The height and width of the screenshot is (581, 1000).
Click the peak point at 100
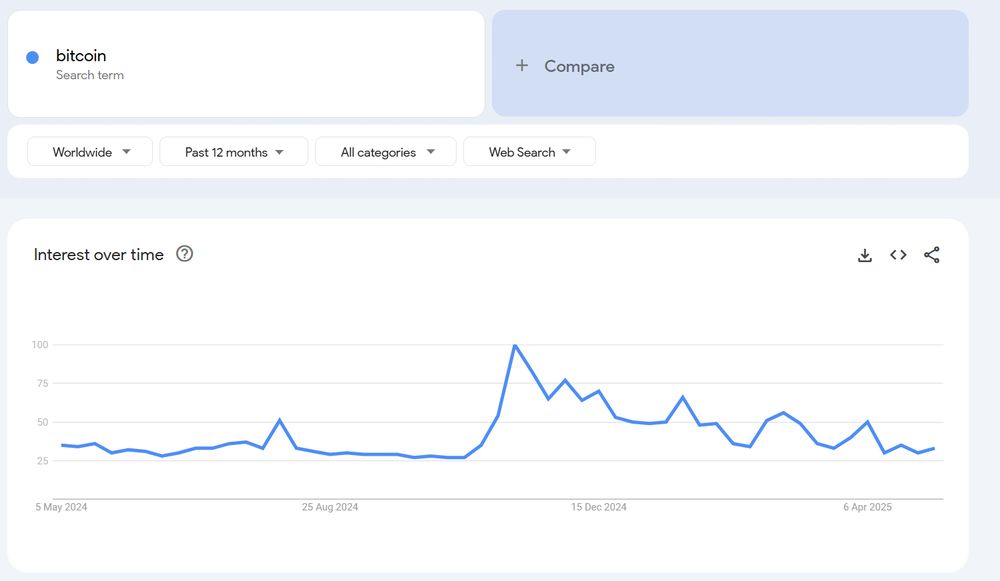[x=515, y=345]
